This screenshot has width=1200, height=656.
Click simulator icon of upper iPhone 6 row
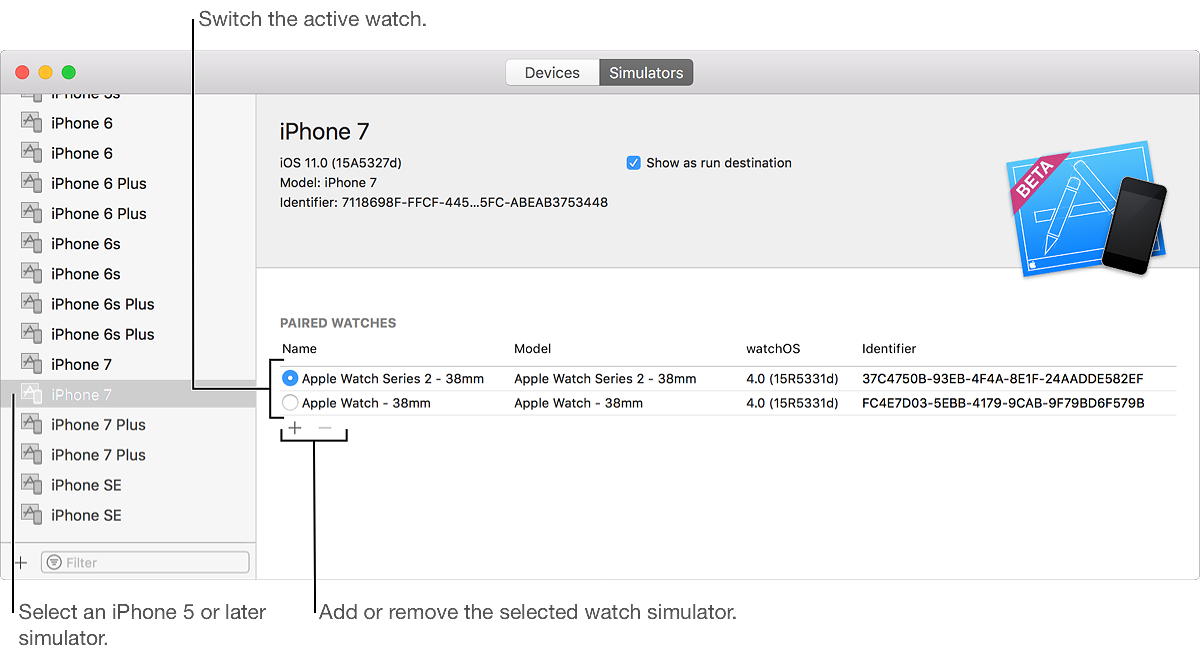click(x=32, y=123)
